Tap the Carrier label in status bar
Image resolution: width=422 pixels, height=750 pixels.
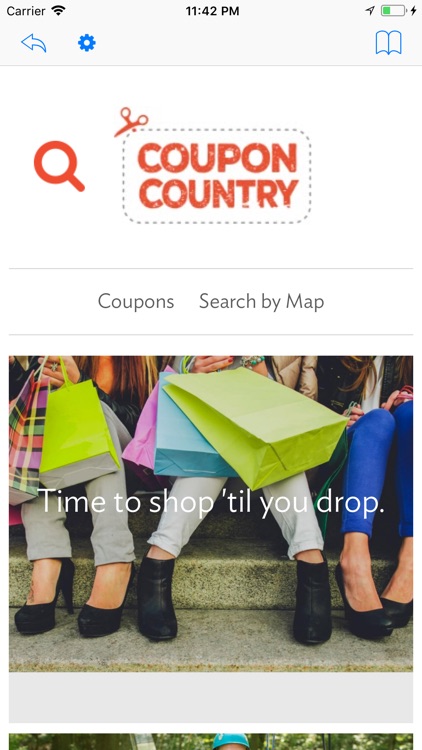(25, 11)
